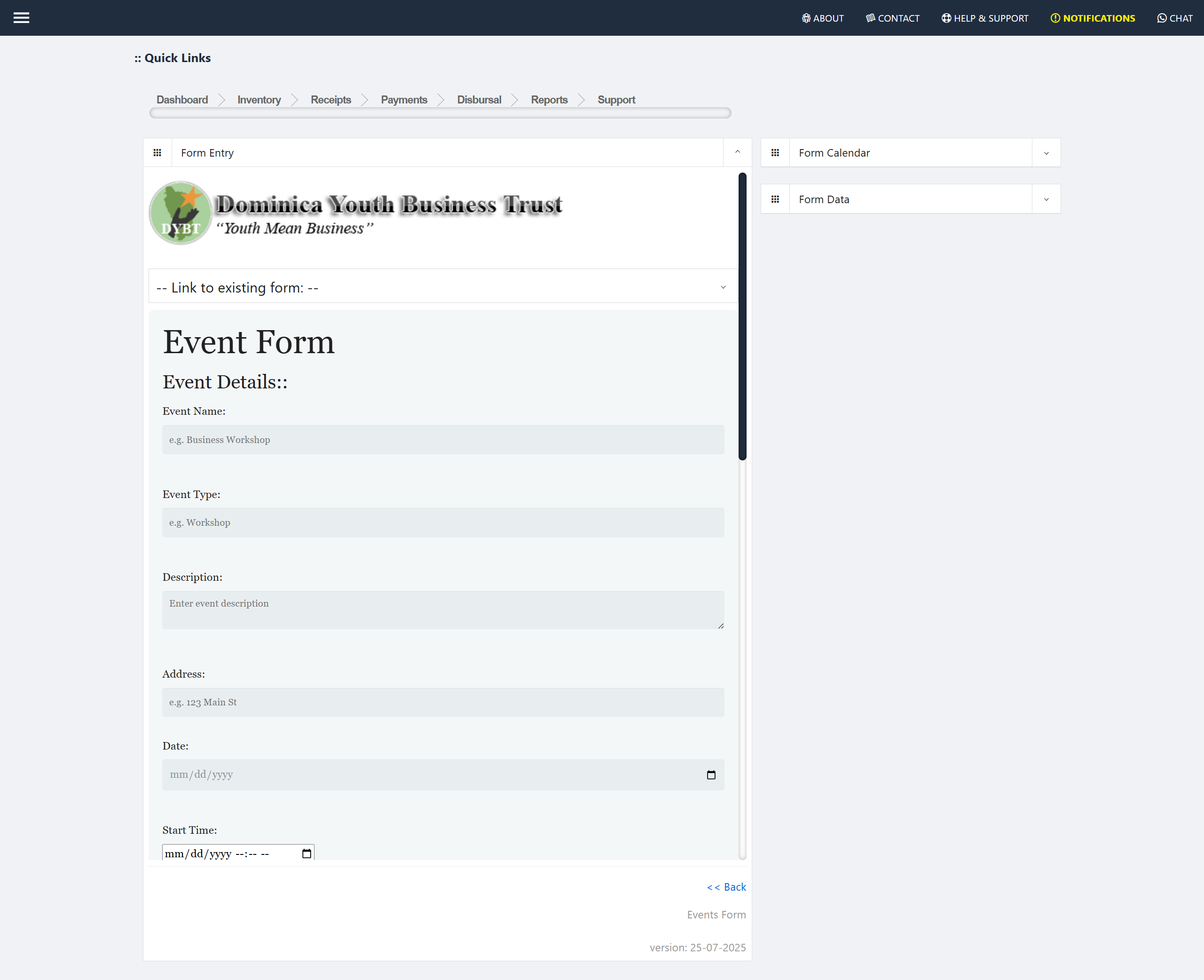The image size is (1204, 980).
Task: Open the Start Time datetime picker
Action: pos(306,853)
